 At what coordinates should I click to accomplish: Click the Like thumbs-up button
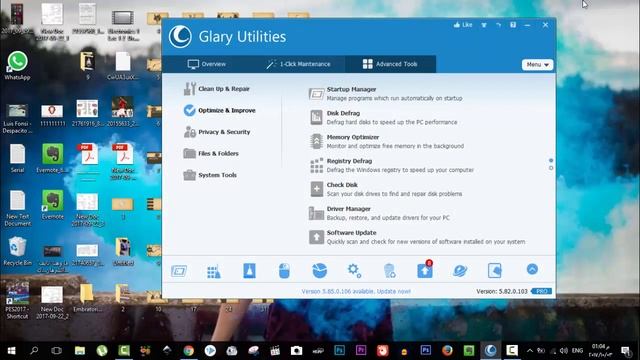[463, 25]
